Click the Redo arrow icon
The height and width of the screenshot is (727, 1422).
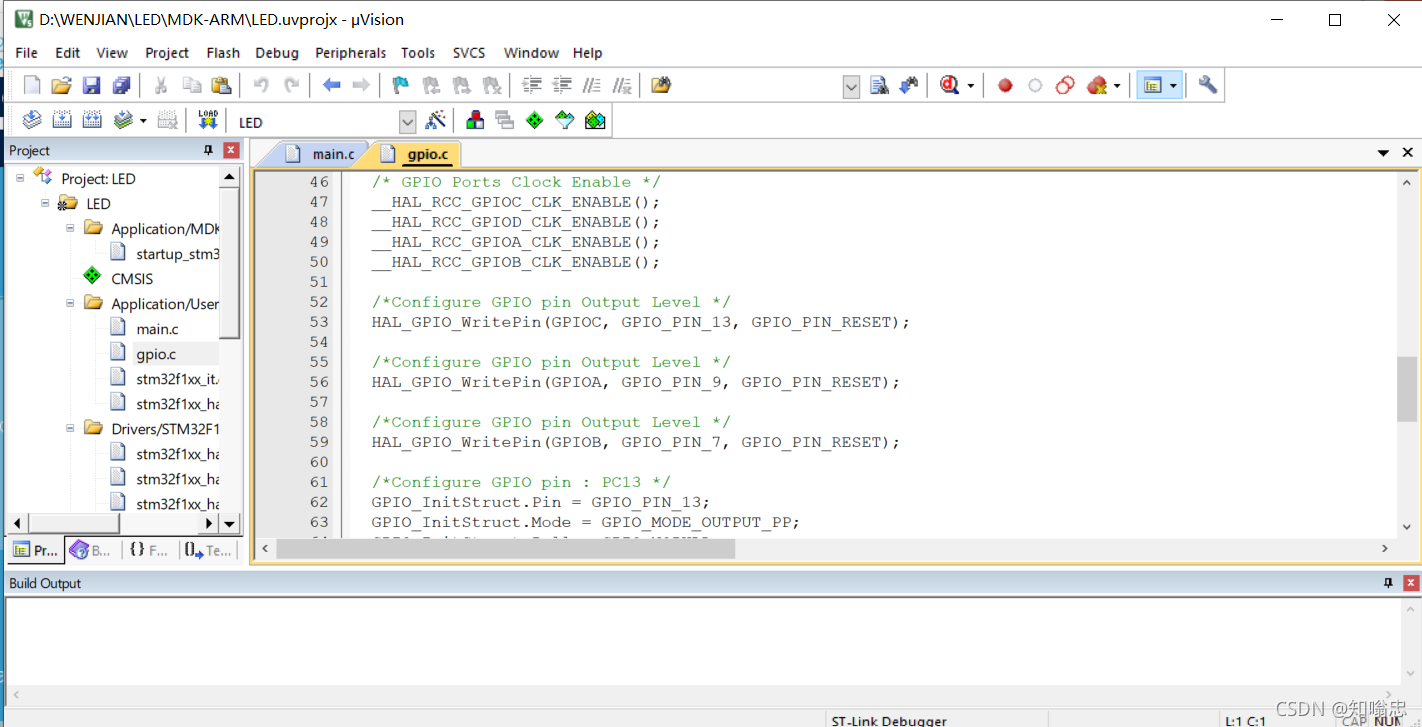tap(291, 85)
